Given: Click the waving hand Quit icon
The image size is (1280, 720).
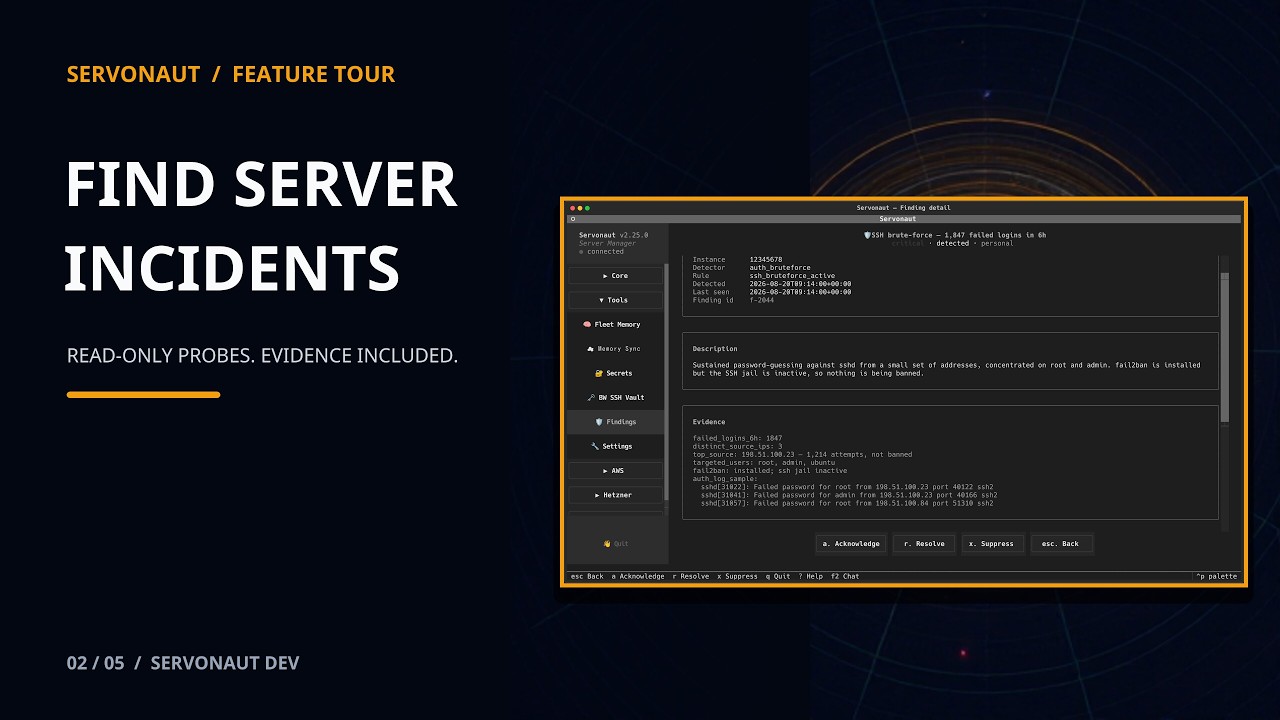Looking at the screenshot, I should 606,544.
